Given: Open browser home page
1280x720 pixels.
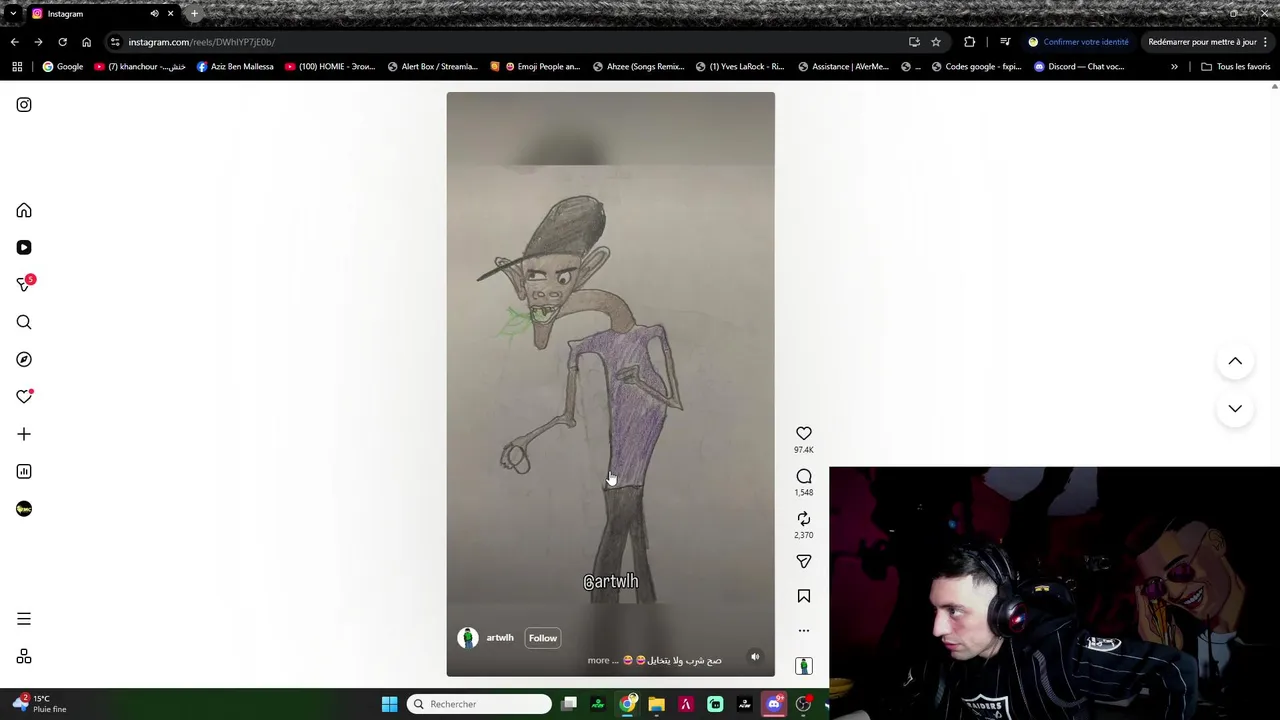Looking at the screenshot, I should point(86,42).
